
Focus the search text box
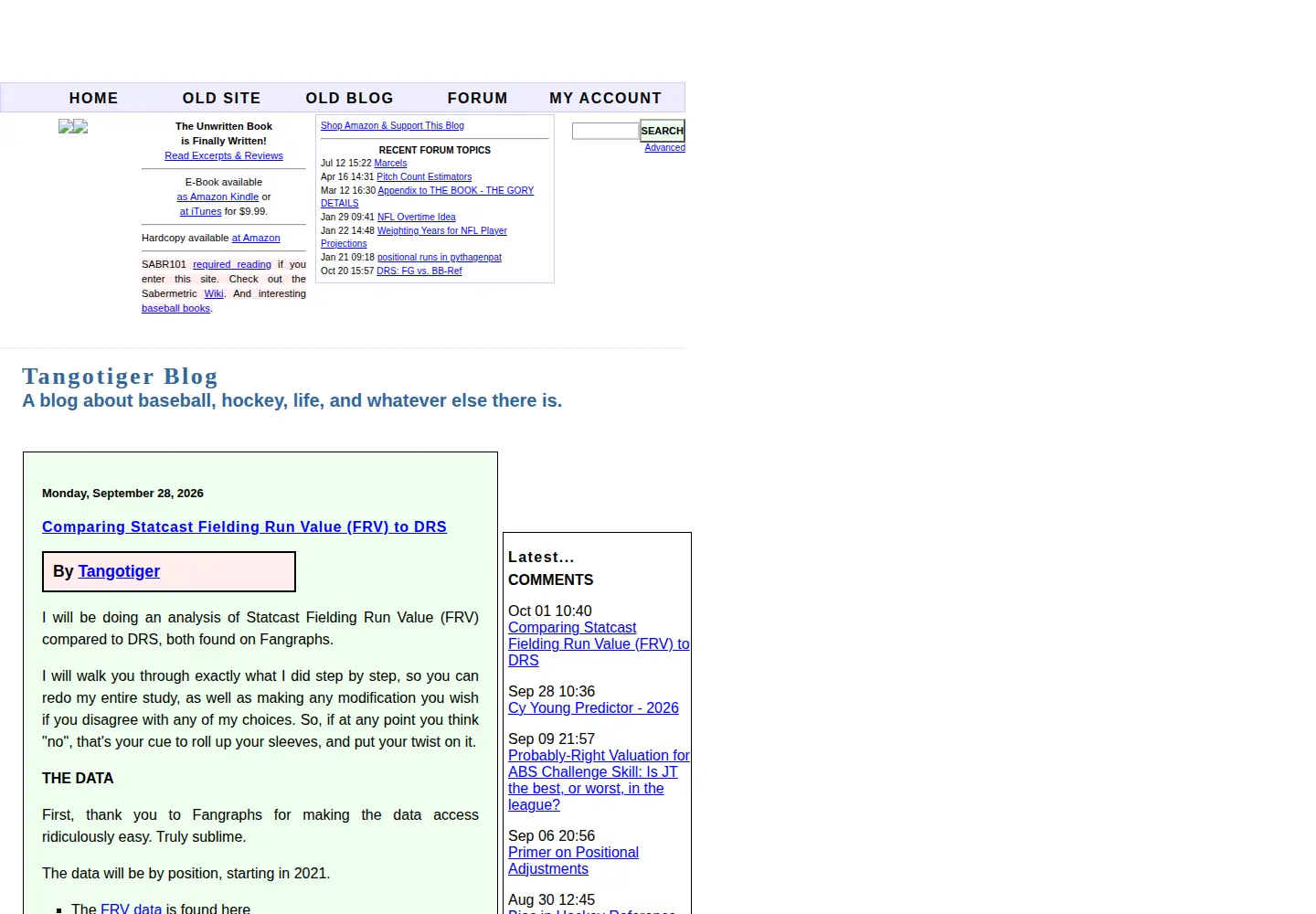(x=605, y=131)
